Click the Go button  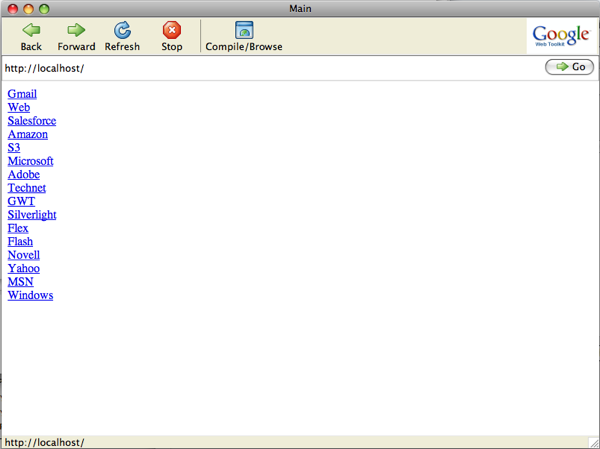coord(569,67)
